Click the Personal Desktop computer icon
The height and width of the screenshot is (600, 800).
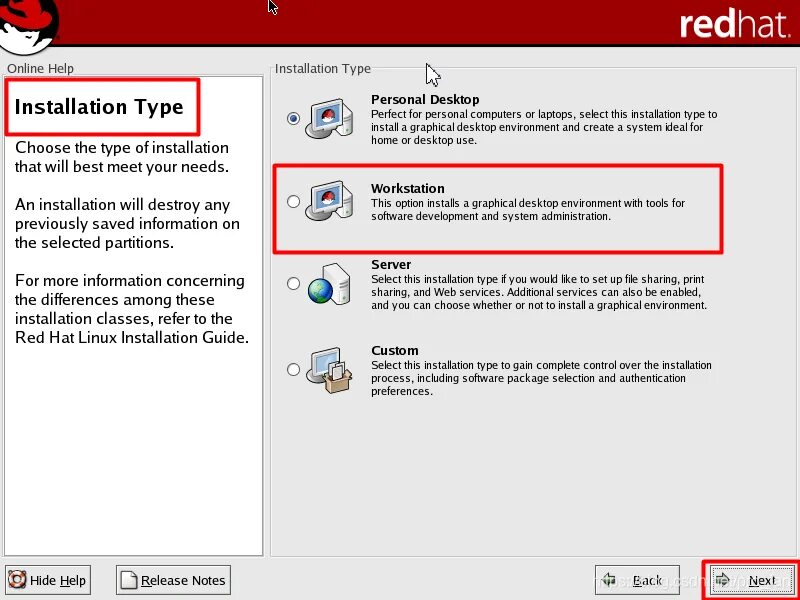329,118
